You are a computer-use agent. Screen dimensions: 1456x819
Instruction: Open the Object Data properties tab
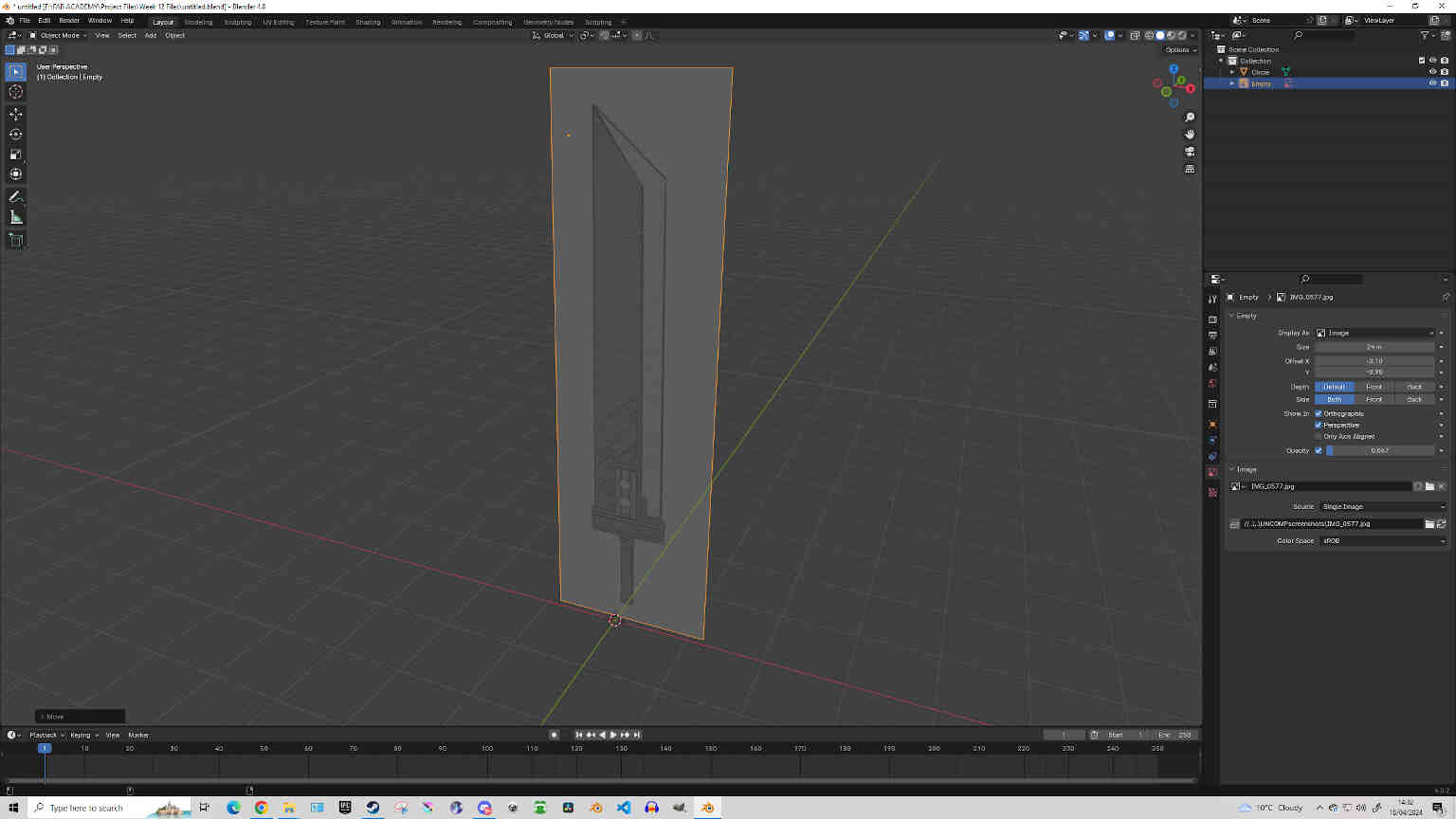pyautogui.click(x=1212, y=472)
